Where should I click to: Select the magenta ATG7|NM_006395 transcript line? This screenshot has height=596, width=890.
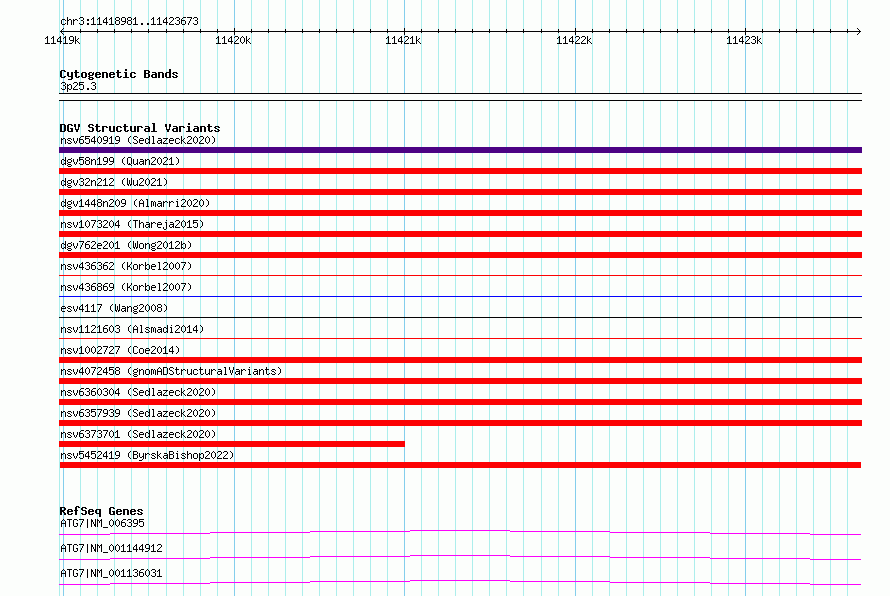[x=460, y=532]
